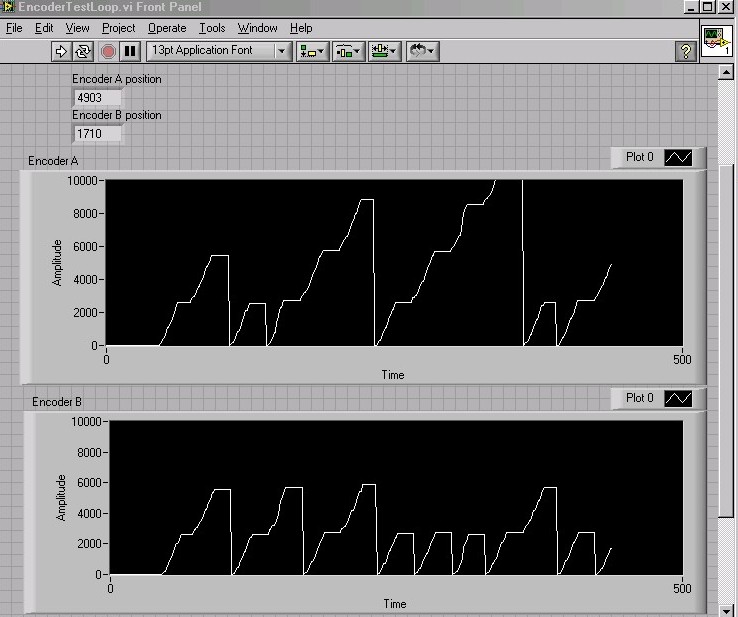The width and height of the screenshot is (738, 617).
Task: Open the Tools menu
Action: [x=212, y=28]
